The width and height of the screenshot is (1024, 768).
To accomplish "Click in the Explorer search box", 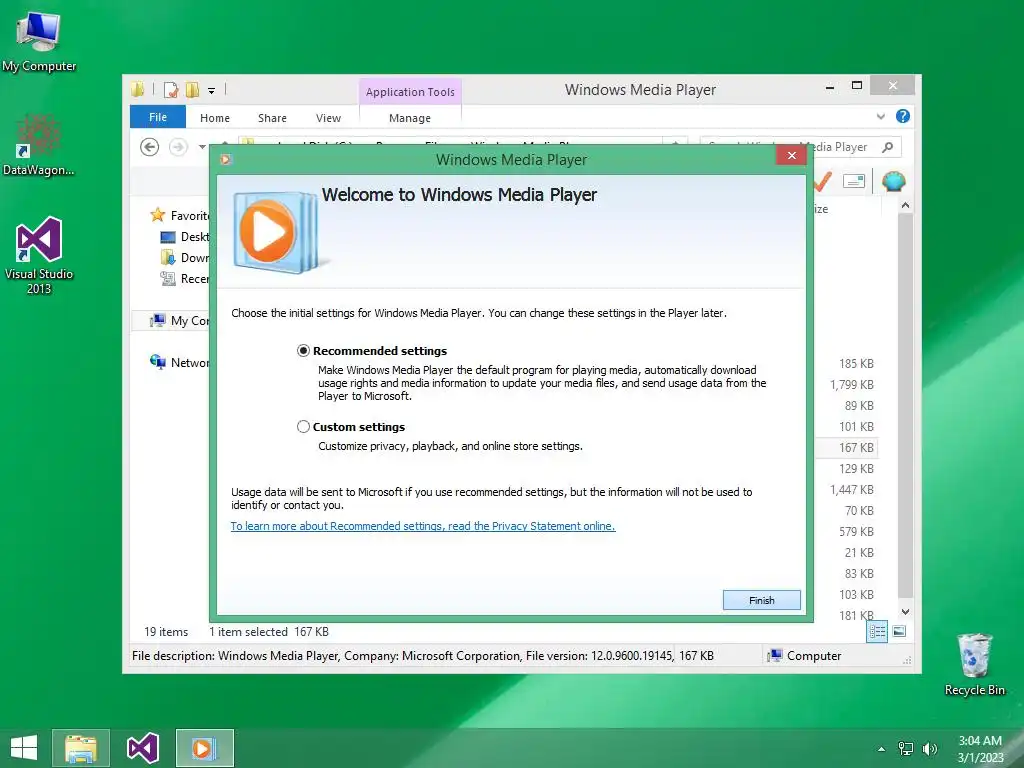I will click(x=800, y=147).
